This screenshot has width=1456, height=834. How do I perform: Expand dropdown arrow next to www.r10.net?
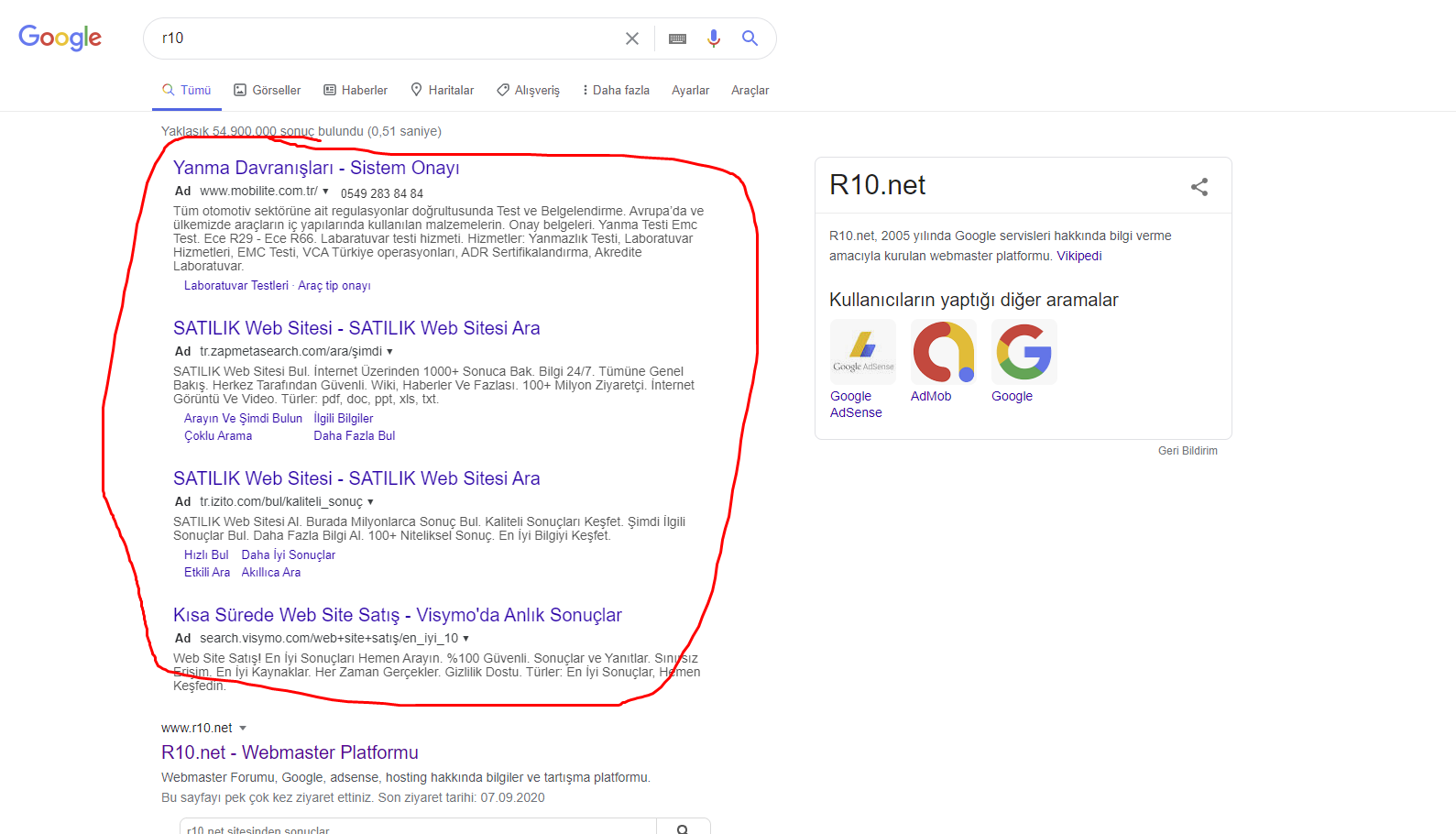tap(243, 729)
